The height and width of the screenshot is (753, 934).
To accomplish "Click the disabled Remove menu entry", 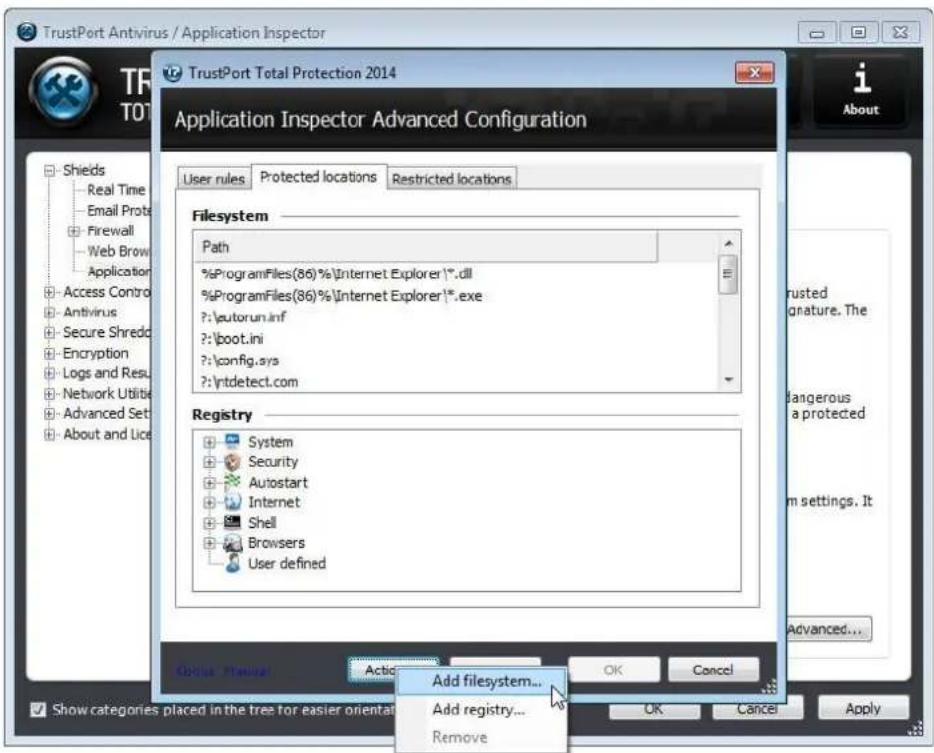I will [x=459, y=737].
